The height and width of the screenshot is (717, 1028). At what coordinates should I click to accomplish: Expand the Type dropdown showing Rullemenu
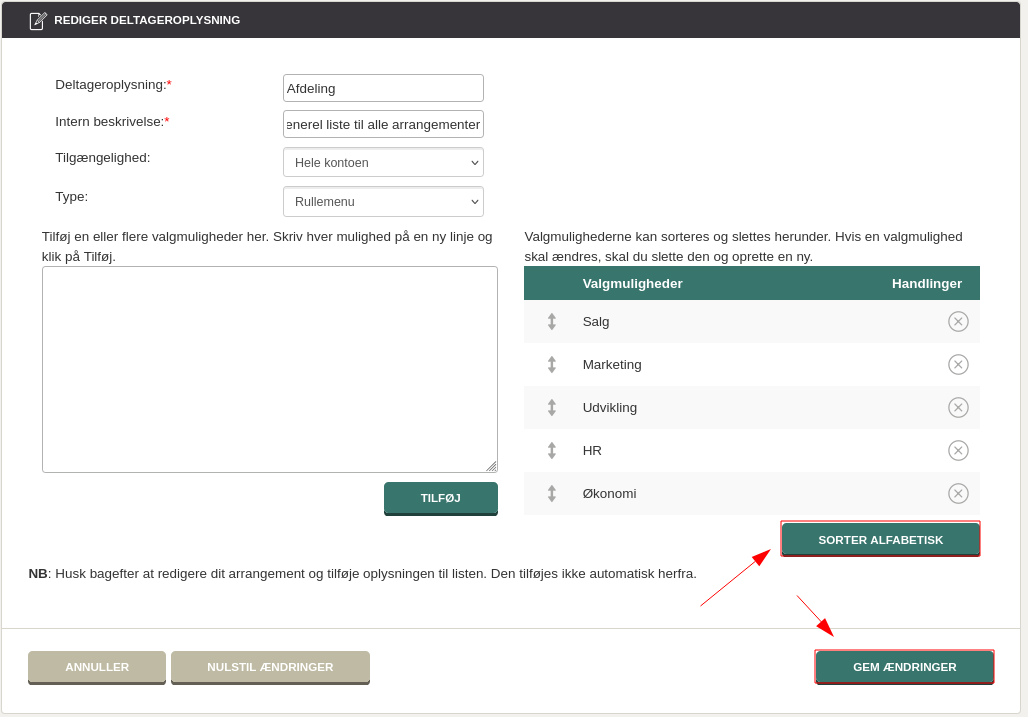383,202
